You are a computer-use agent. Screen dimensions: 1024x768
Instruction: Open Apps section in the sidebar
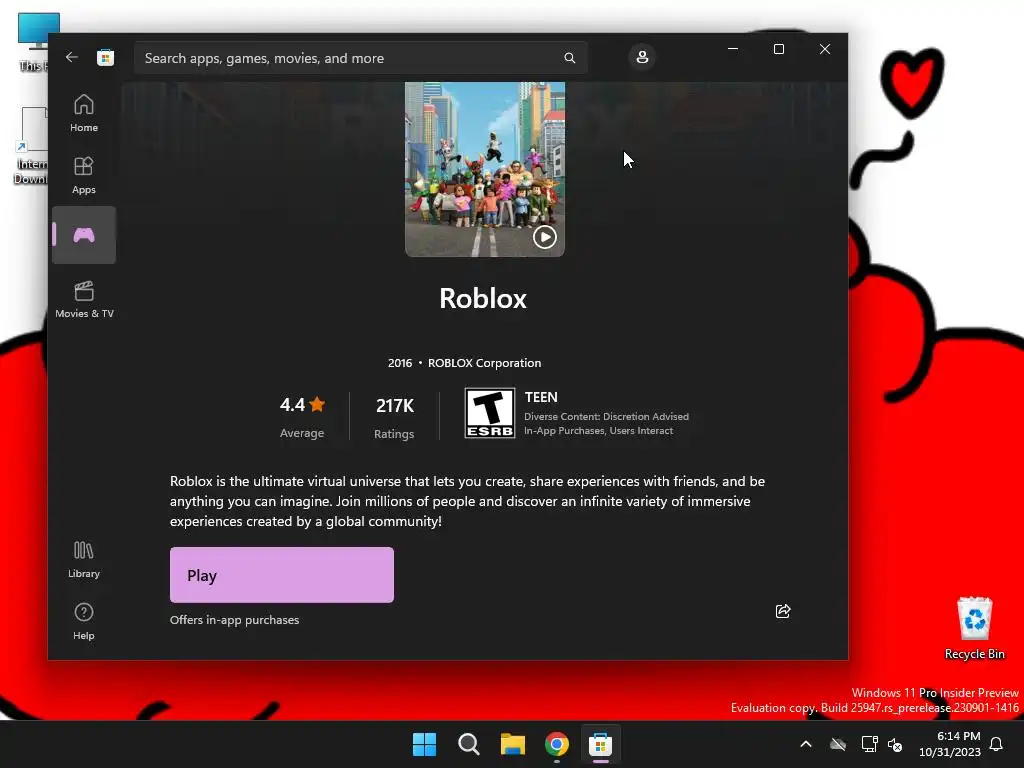tap(84, 175)
